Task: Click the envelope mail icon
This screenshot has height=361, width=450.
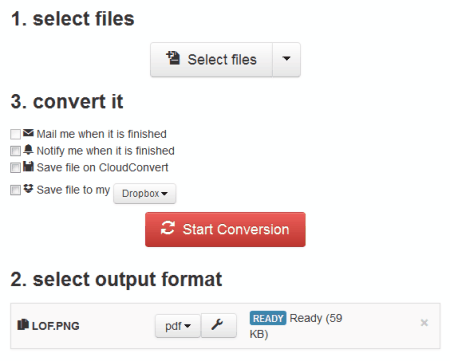Action: coord(28,133)
